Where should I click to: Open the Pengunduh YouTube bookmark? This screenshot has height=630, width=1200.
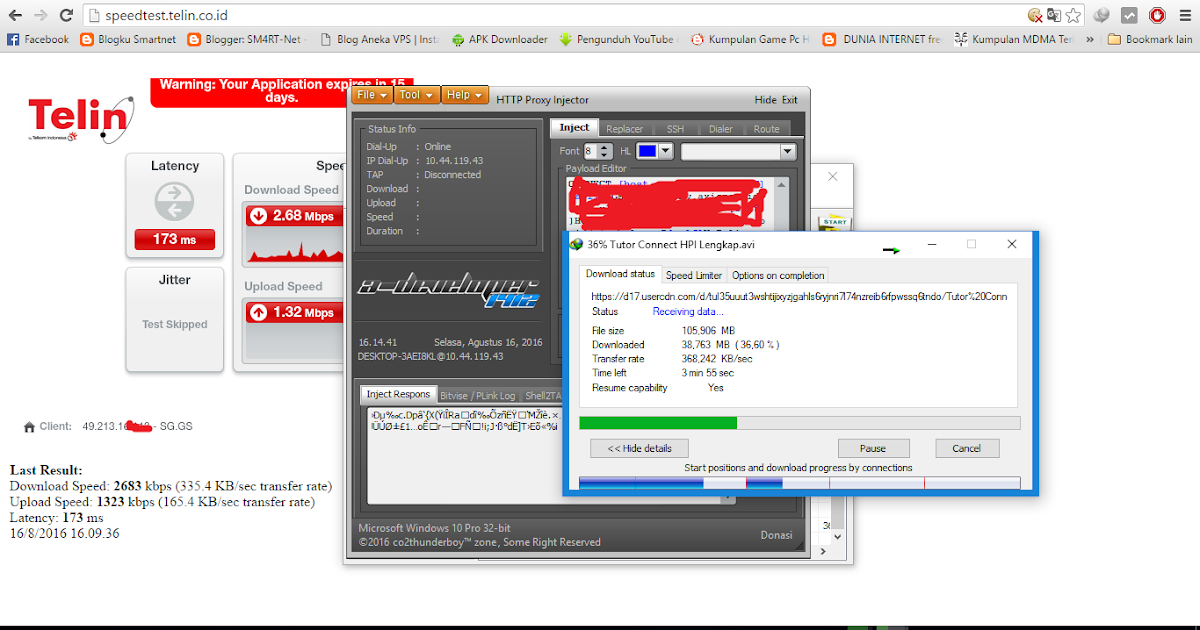tap(619, 39)
